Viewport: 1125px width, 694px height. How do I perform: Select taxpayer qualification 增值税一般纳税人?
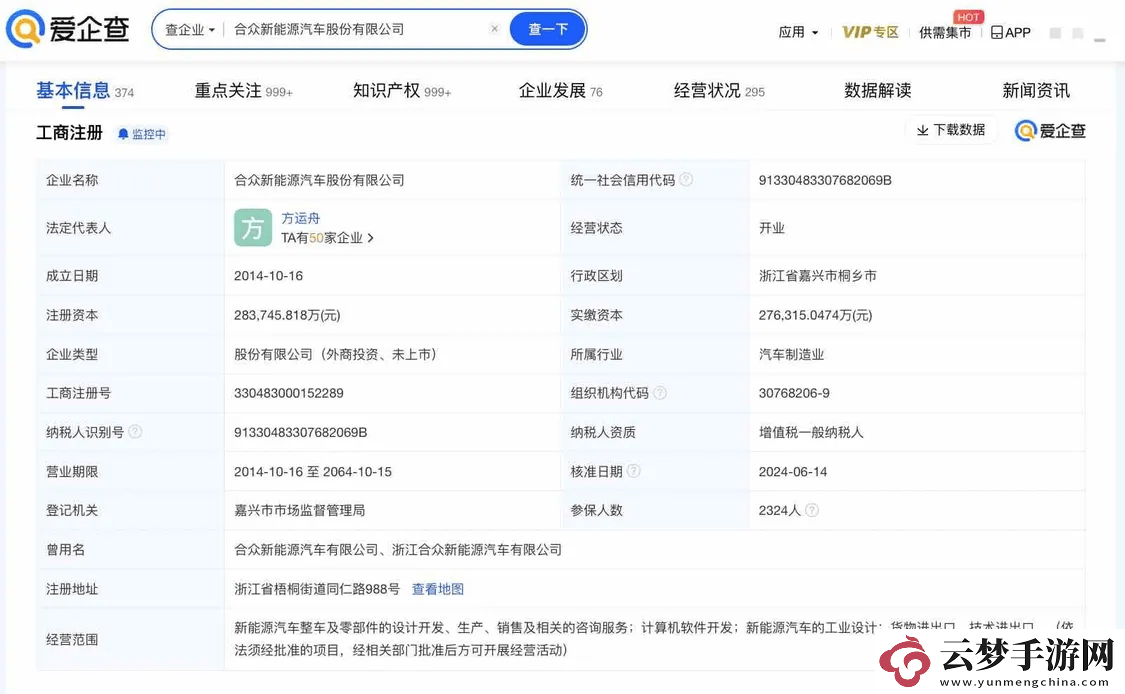[811, 433]
